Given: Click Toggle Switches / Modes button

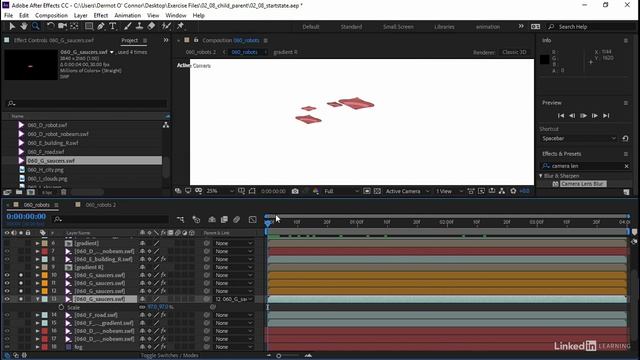Looking at the screenshot, I should tap(169, 356).
